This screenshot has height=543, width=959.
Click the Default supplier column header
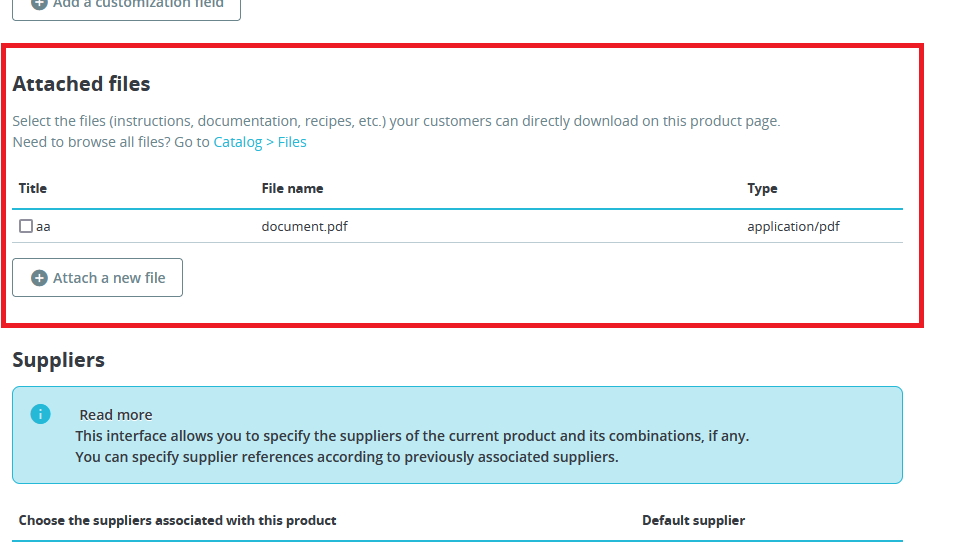click(x=693, y=520)
